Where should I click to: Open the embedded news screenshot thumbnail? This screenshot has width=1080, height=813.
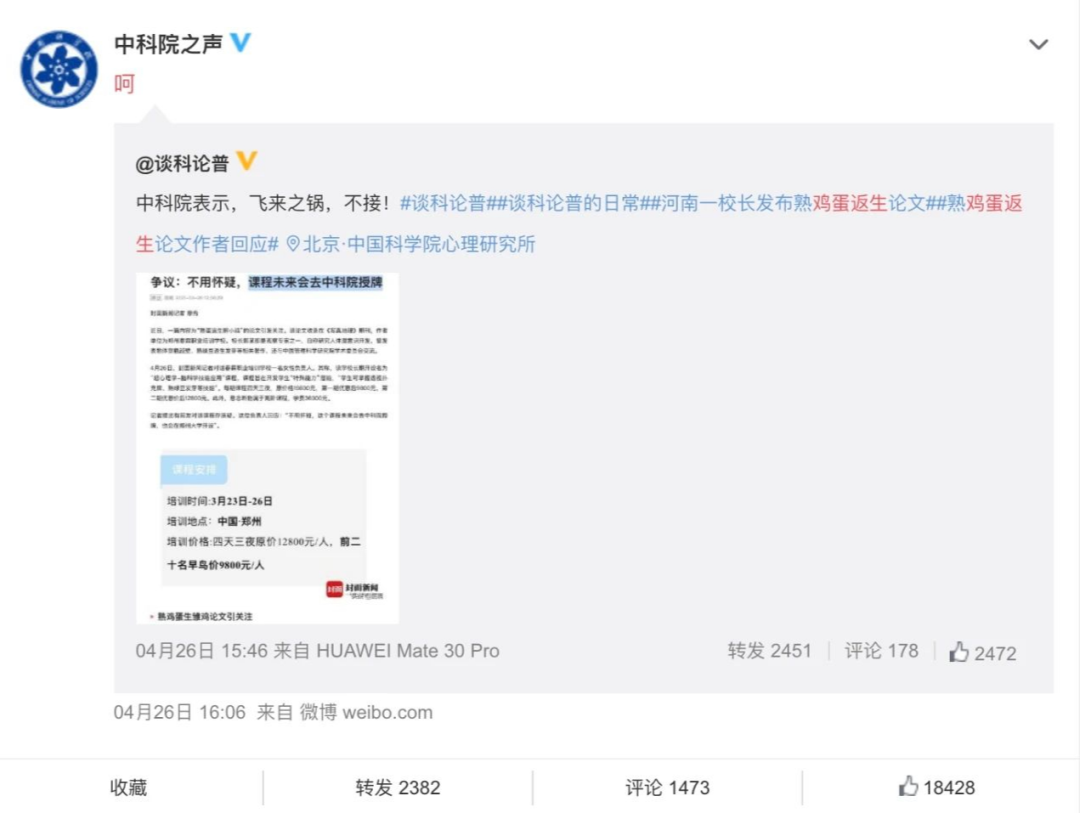point(267,445)
